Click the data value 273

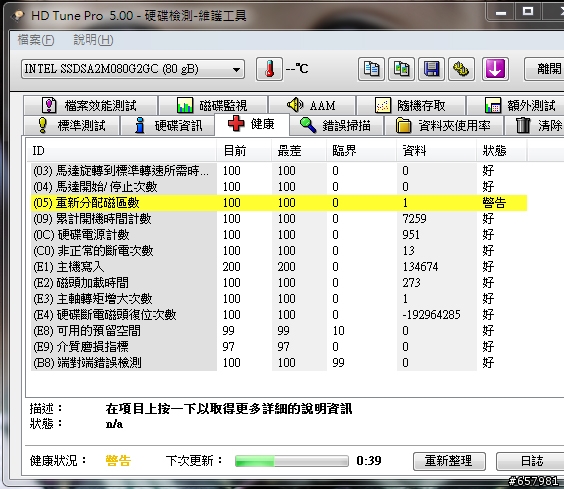(x=411, y=282)
